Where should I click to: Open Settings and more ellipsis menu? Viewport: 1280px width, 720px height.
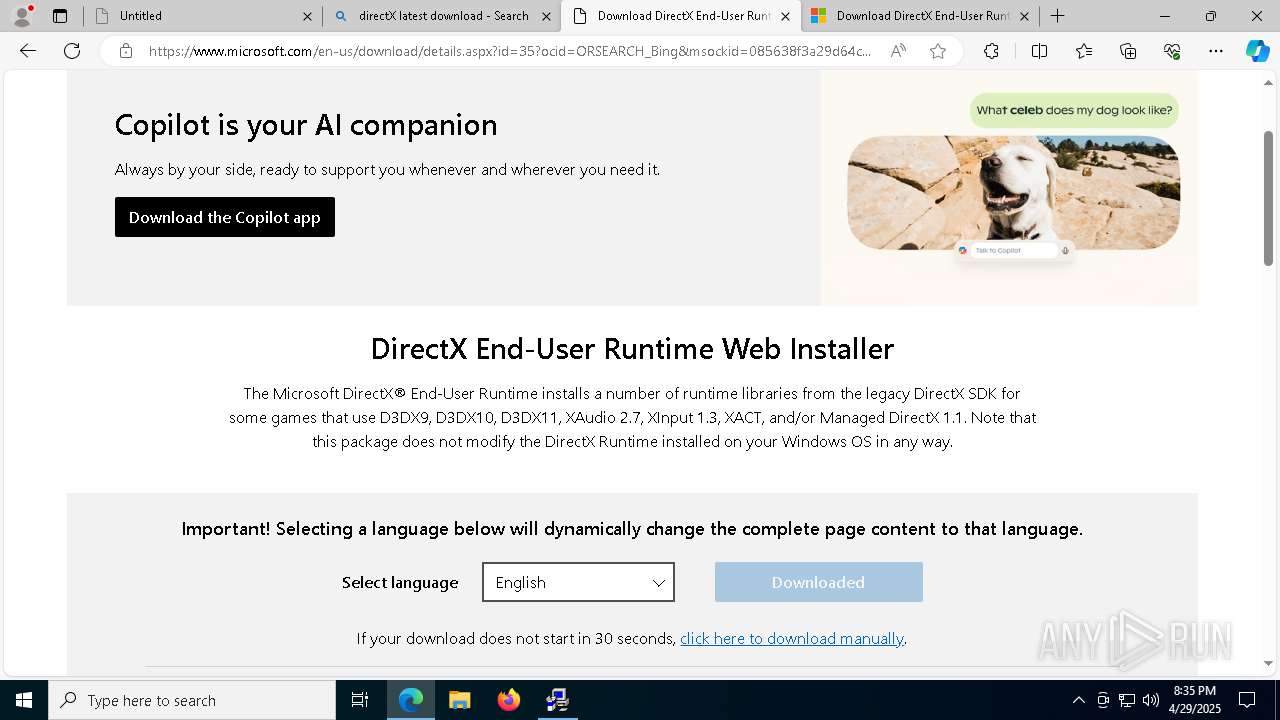click(1216, 51)
